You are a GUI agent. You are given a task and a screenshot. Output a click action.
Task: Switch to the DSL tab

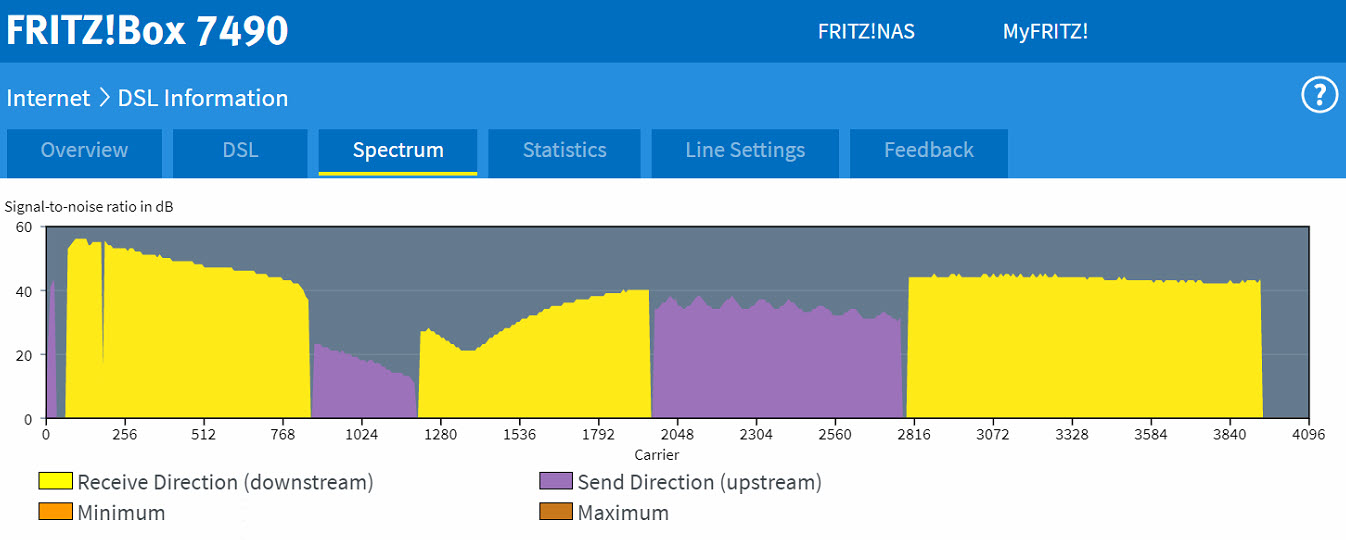pos(240,151)
